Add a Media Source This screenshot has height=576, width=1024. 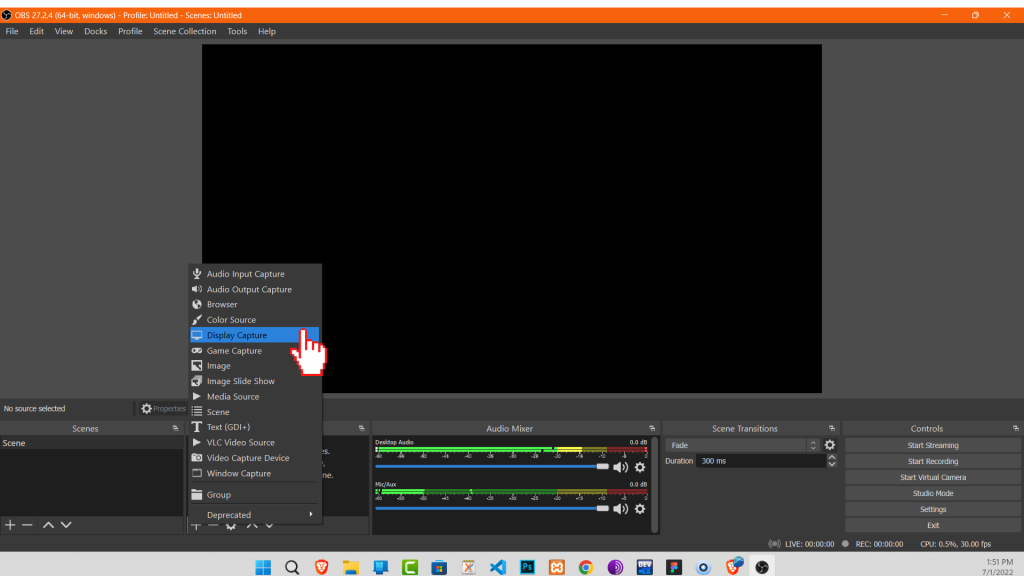point(255,396)
